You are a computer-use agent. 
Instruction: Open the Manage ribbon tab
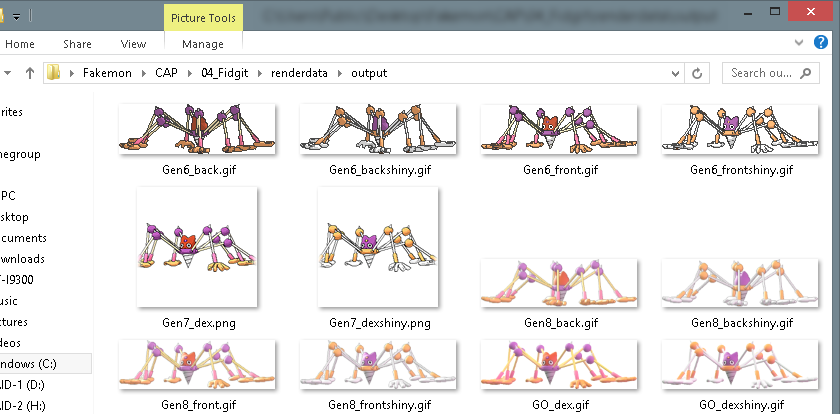pyautogui.click(x=203, y=44)
